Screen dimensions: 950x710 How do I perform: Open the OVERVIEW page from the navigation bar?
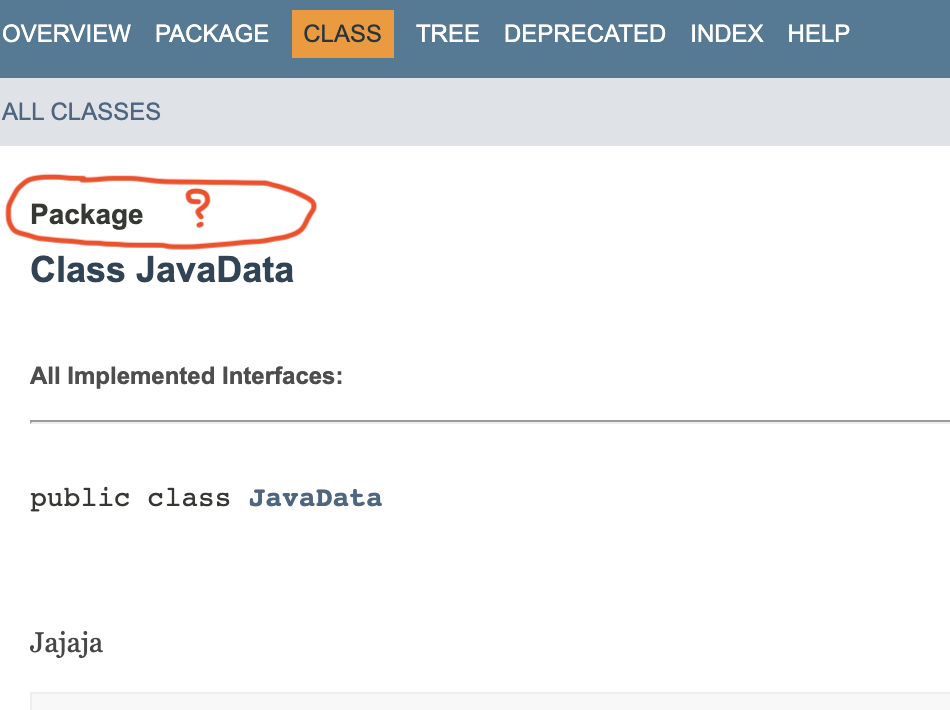click(x=66, y=33)
